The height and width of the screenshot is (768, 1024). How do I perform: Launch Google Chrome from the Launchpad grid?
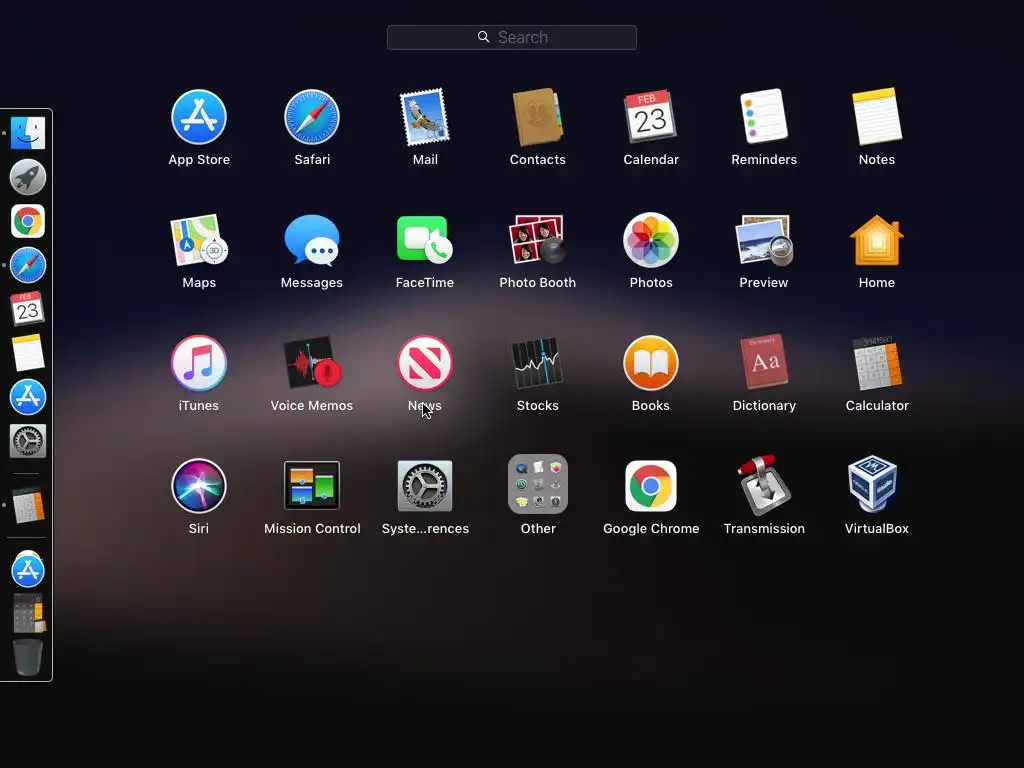click(x=650, y=486)
